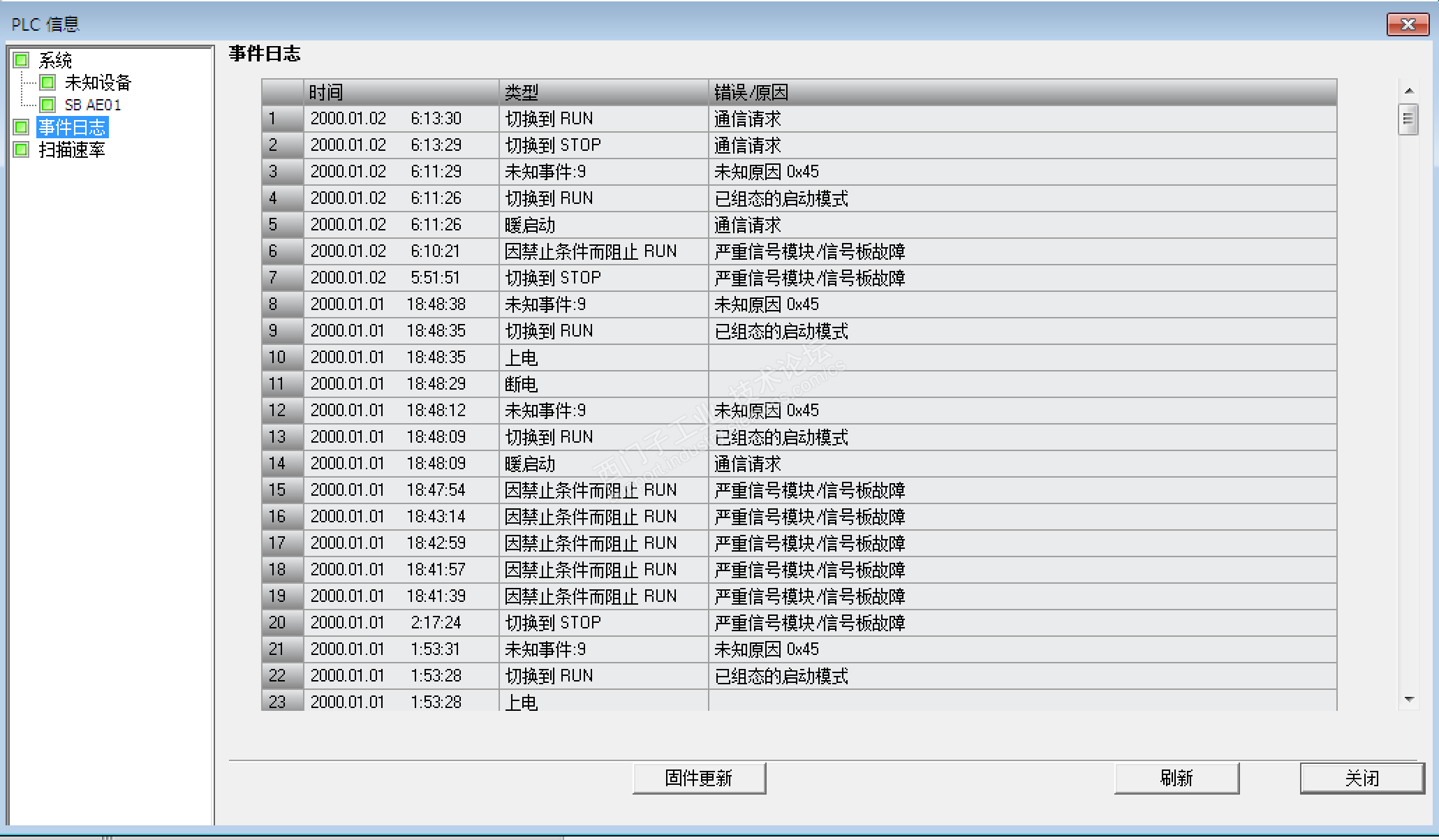Click the event log scrollbar thumb
Screen dimensions: 1439x840
(1408, 119)
